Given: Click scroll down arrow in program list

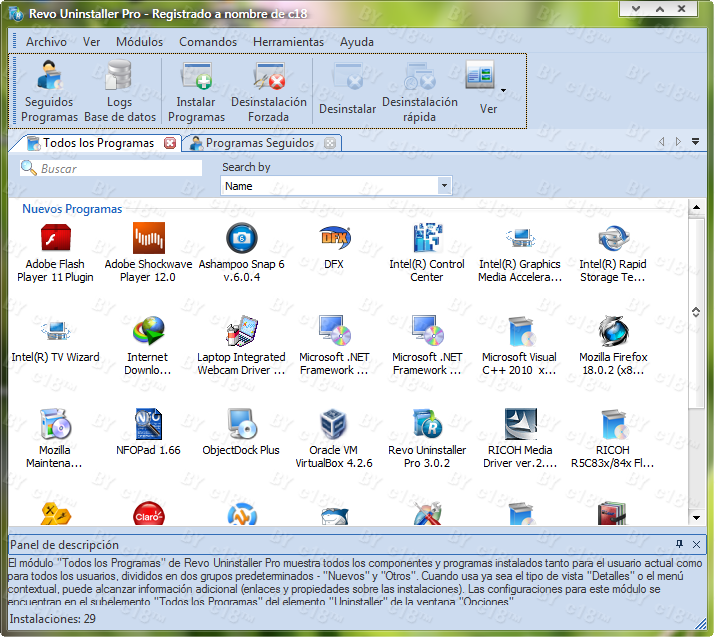Looking at the screenshot, I should (697, 517).
